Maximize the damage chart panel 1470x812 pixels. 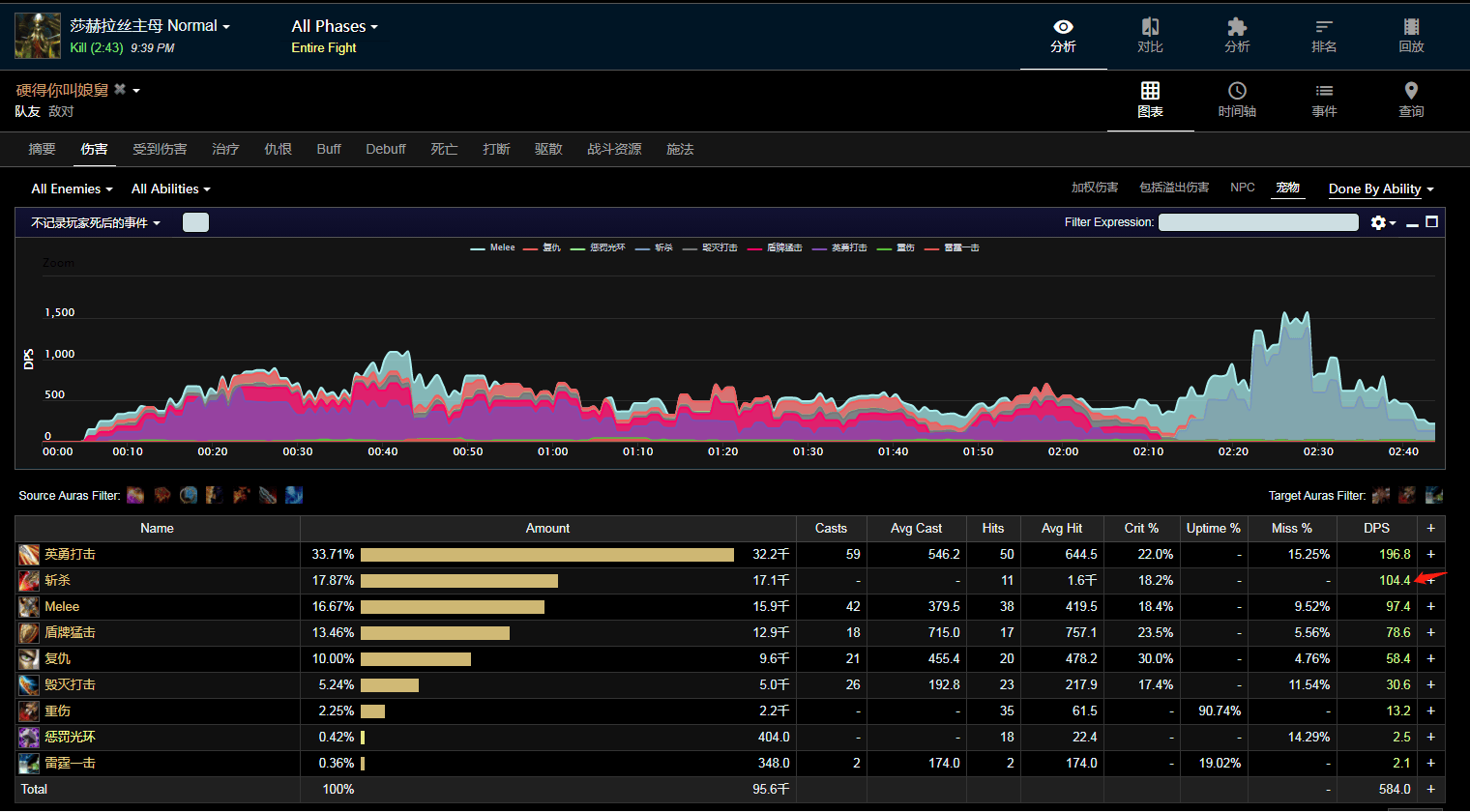tap(1432, 222)
